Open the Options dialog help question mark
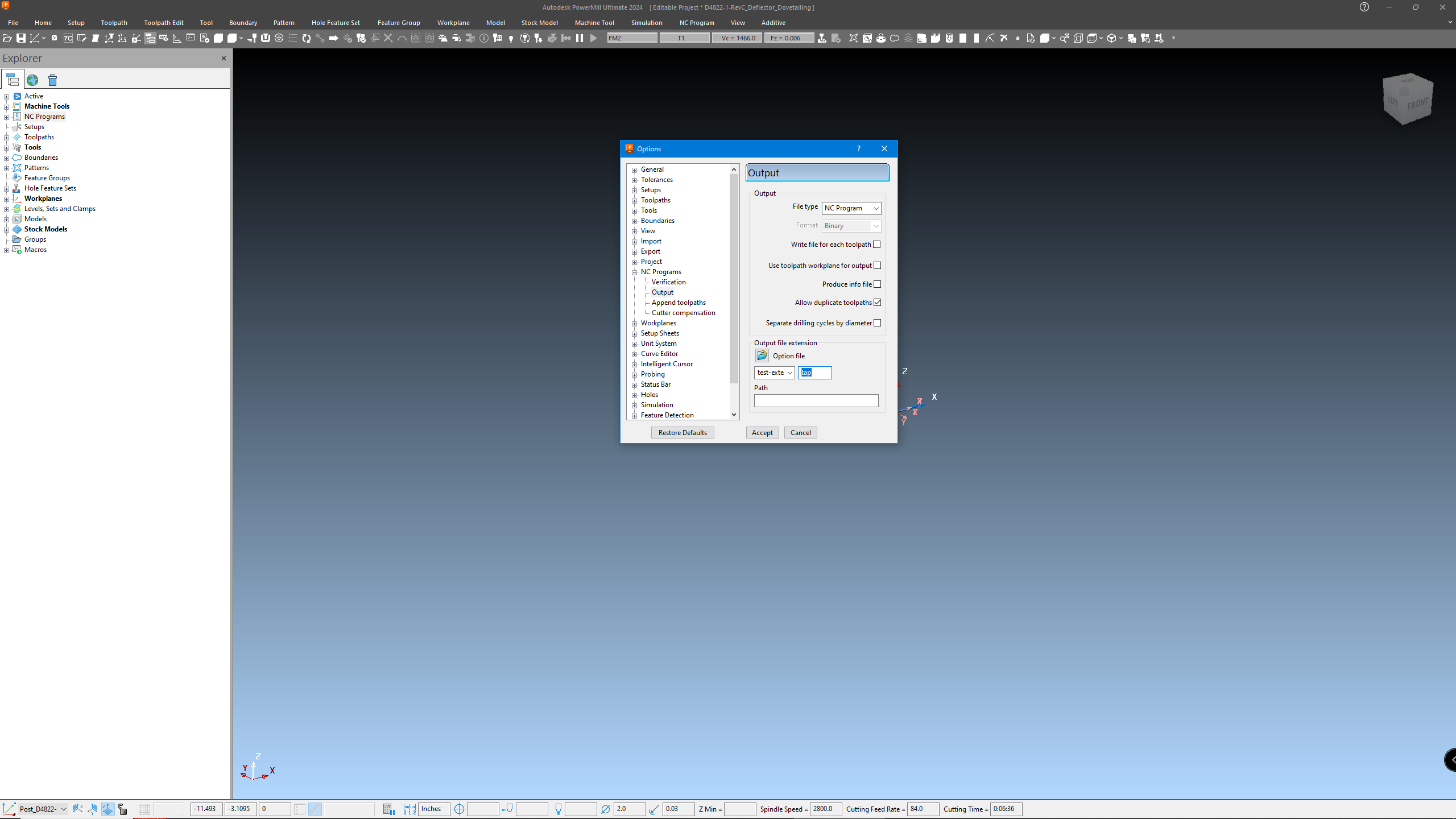Screen dimensions: 1456x819 (x=858, y=148)
